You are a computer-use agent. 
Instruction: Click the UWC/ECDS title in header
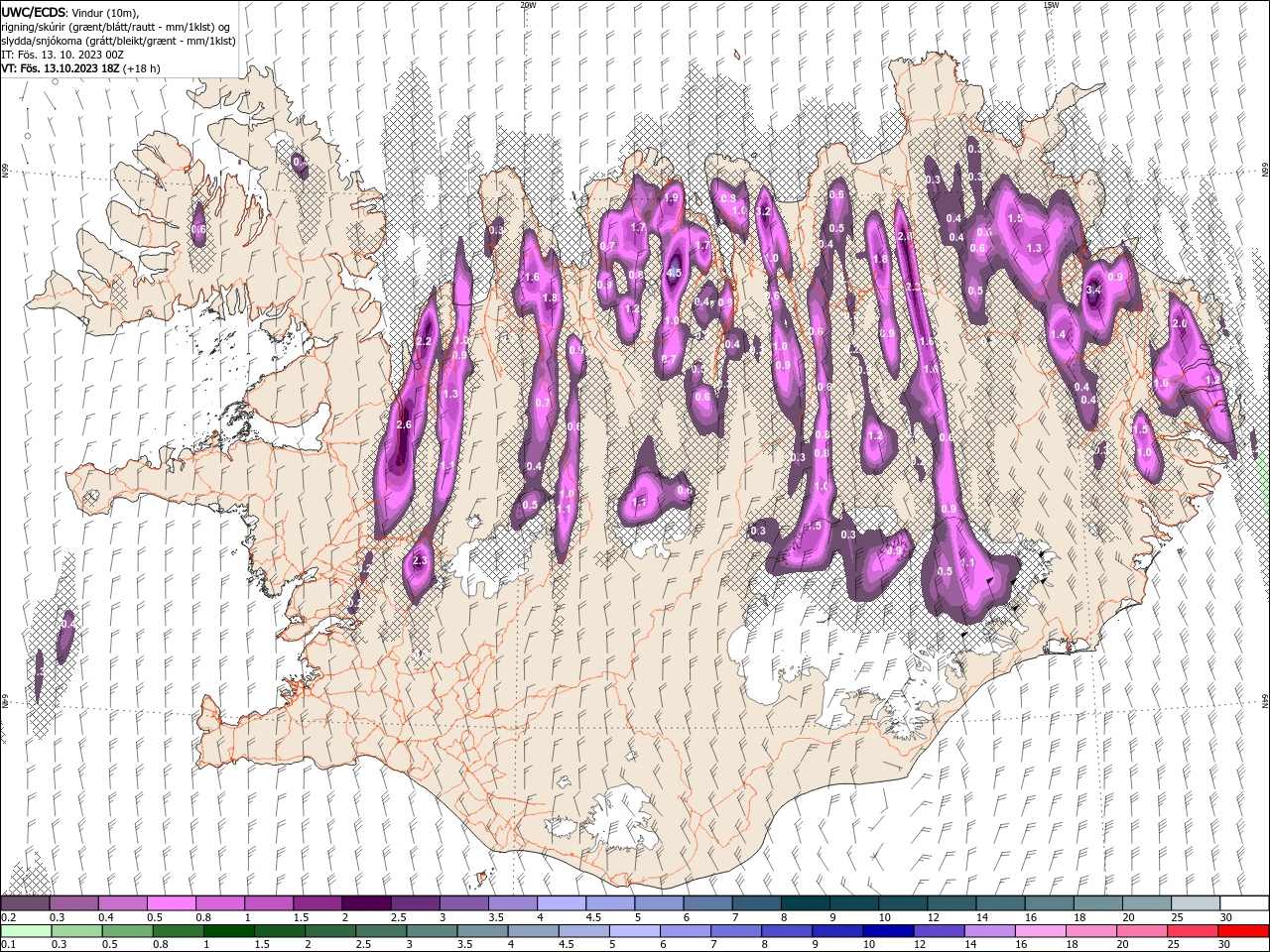(x=34, y=12)
